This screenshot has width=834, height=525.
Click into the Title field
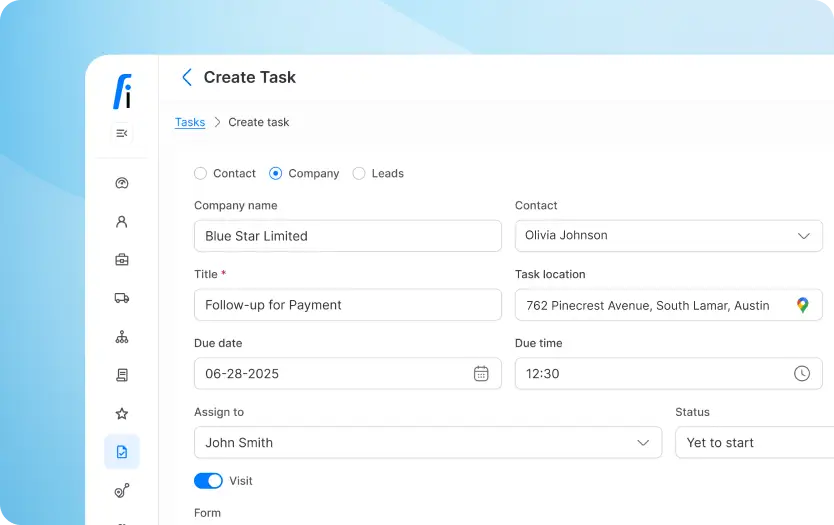pyautogui.click(x=347, y=305)
